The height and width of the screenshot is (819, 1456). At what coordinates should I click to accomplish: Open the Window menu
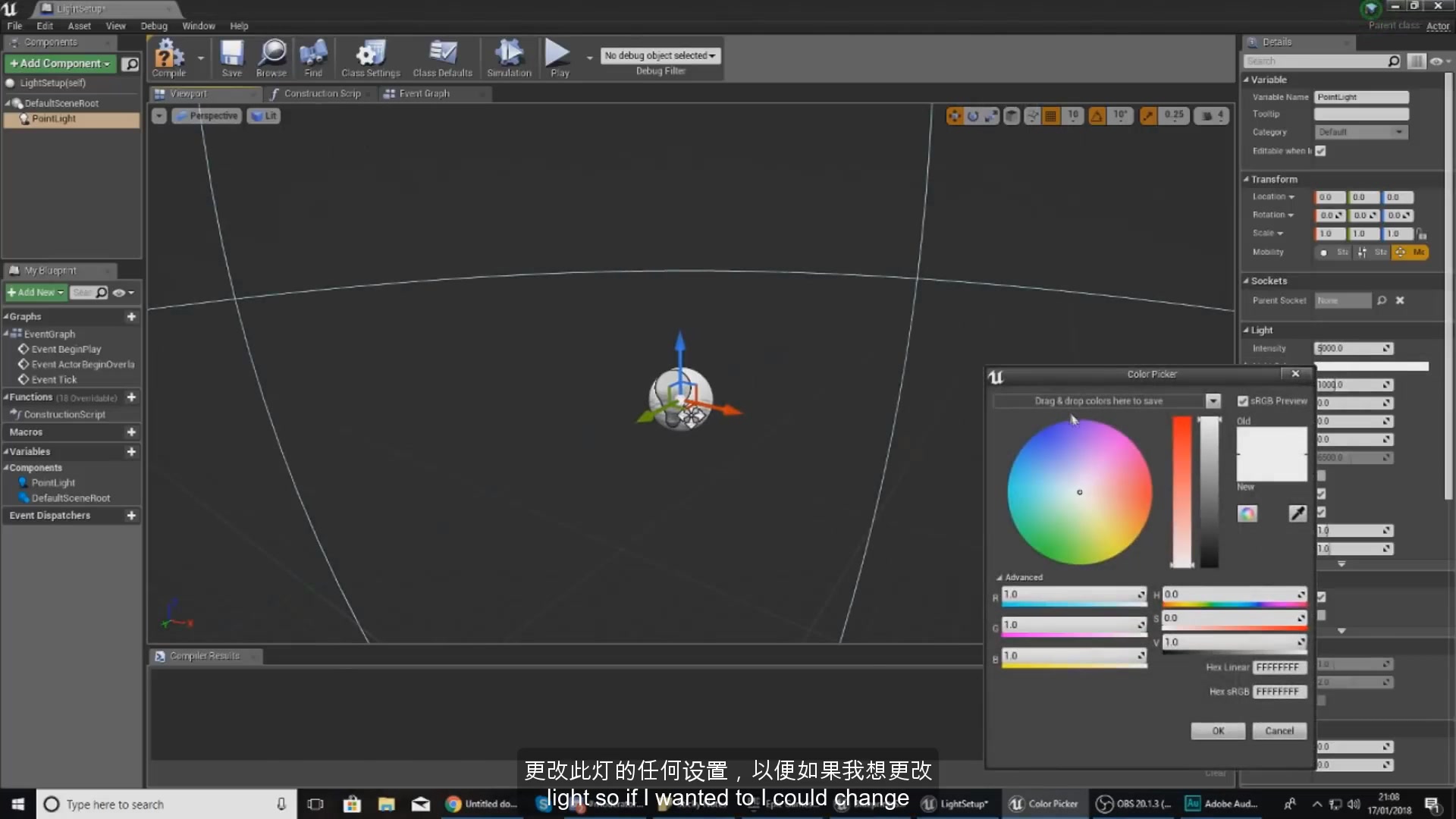pyautogui.click(x=199, y=25)
